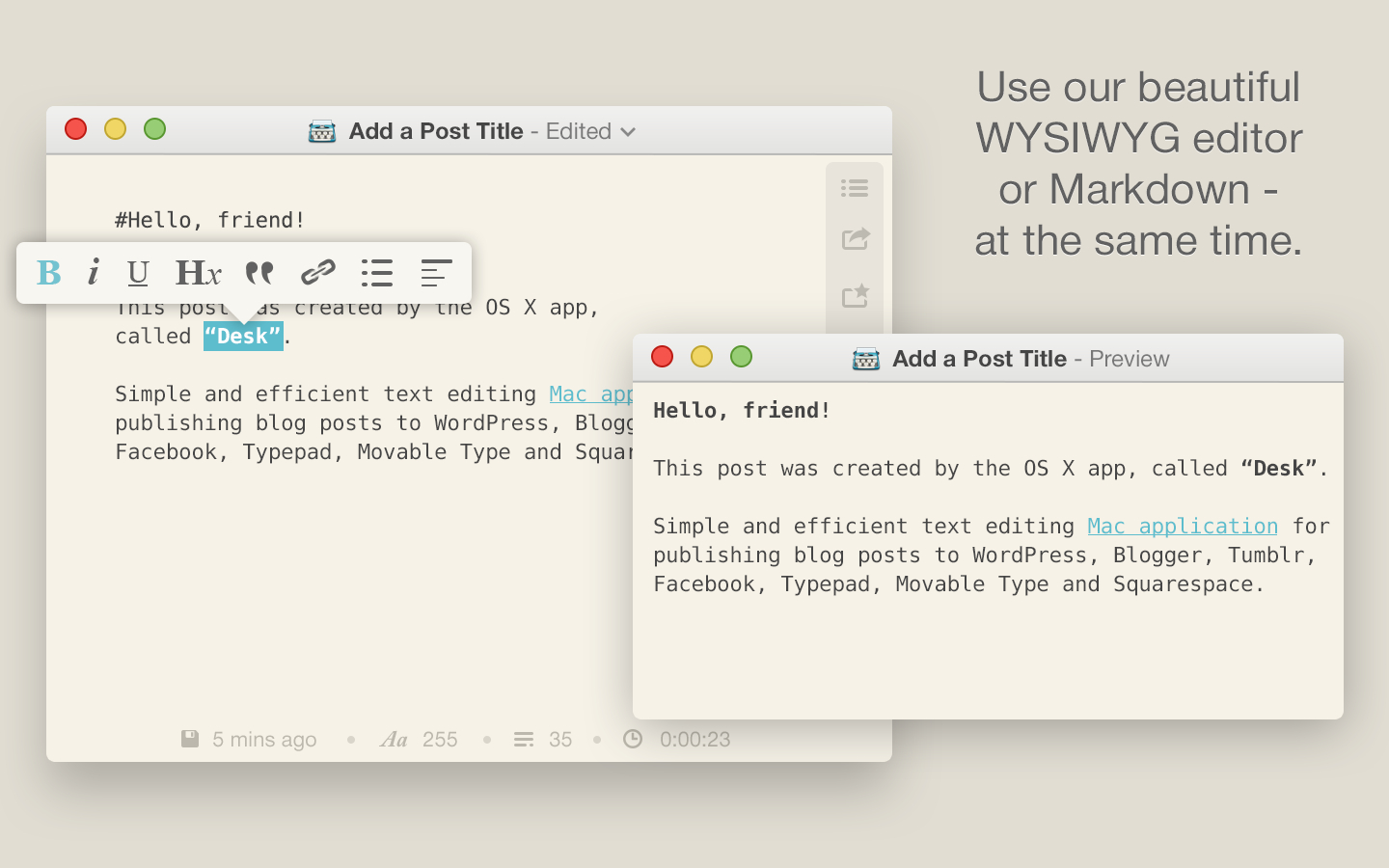Click the lines word count icon

(x=524, y=740)
